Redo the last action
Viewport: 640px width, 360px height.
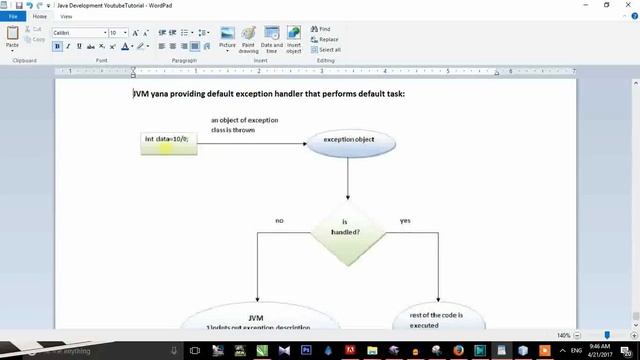click(x=40, y=5)
